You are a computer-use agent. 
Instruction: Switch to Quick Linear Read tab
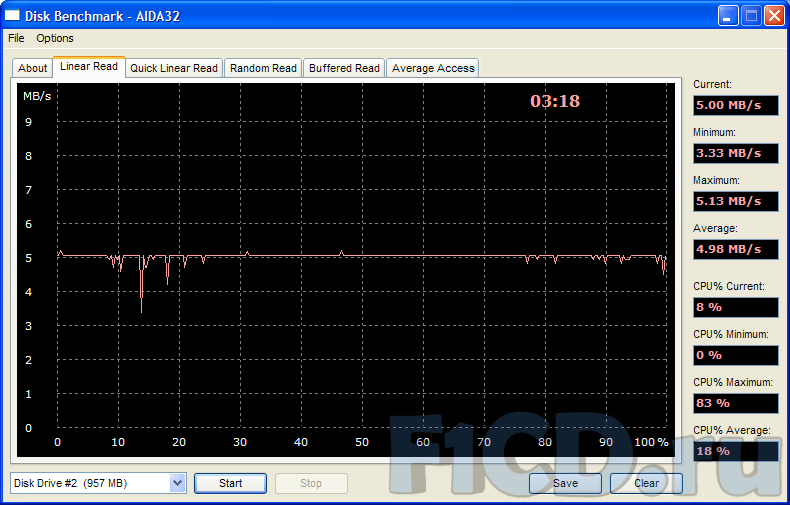(174, 68)
